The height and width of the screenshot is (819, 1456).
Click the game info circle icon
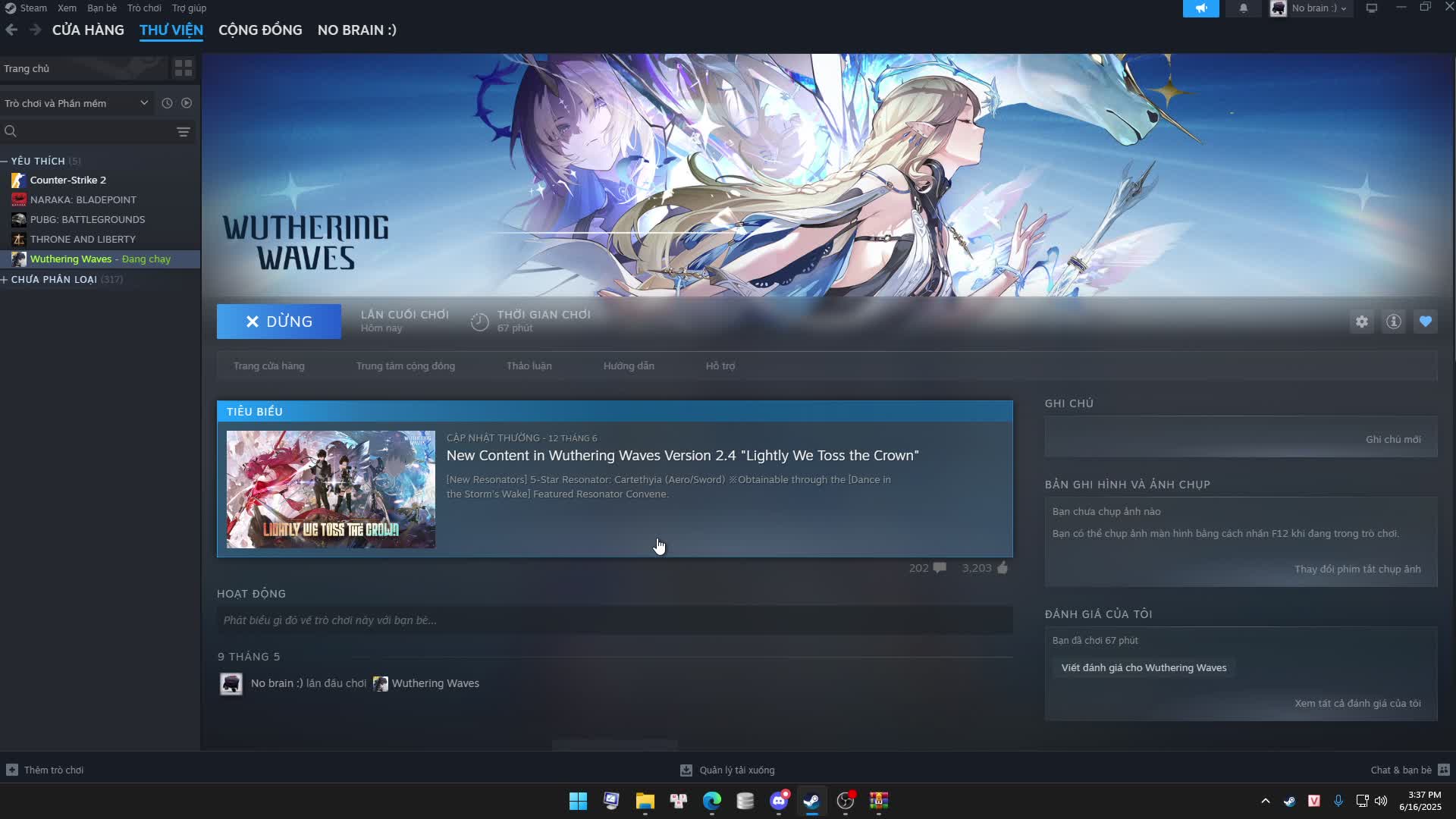click(1394, 321)
